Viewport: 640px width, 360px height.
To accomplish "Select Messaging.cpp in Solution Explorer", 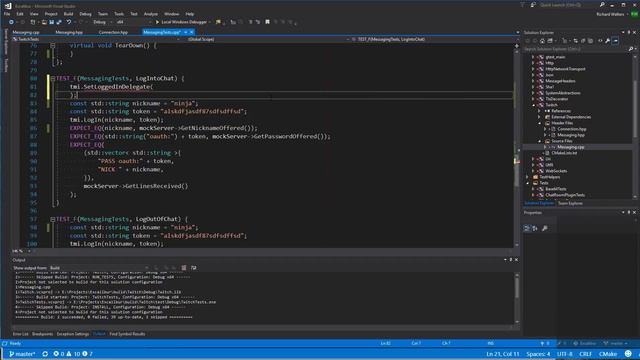I will [571, 147].
